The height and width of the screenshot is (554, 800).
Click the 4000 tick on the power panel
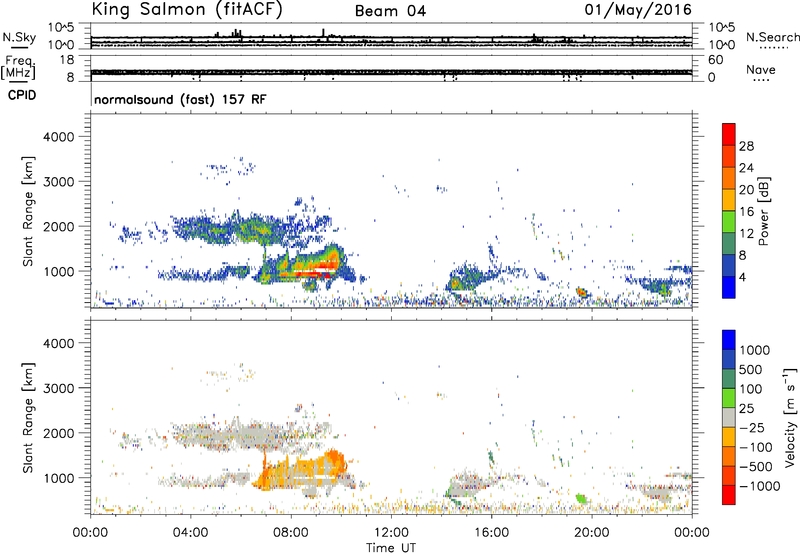58,137
